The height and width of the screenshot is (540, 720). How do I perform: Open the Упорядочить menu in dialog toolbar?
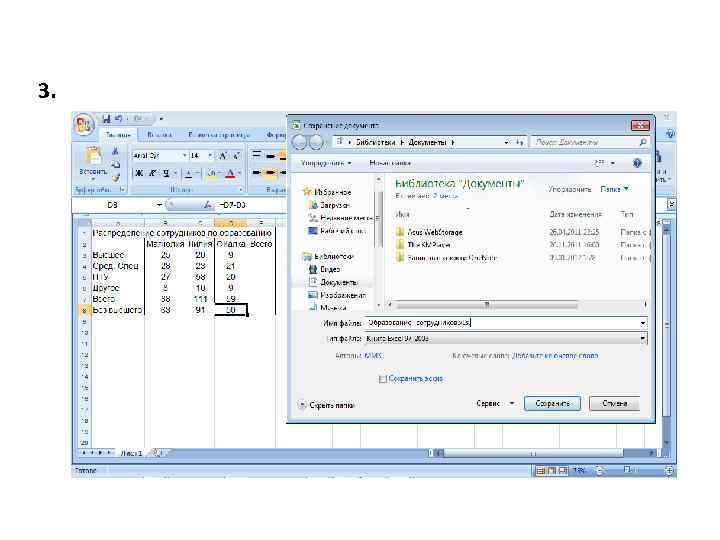pyautogui.click(x=326, y=163)
